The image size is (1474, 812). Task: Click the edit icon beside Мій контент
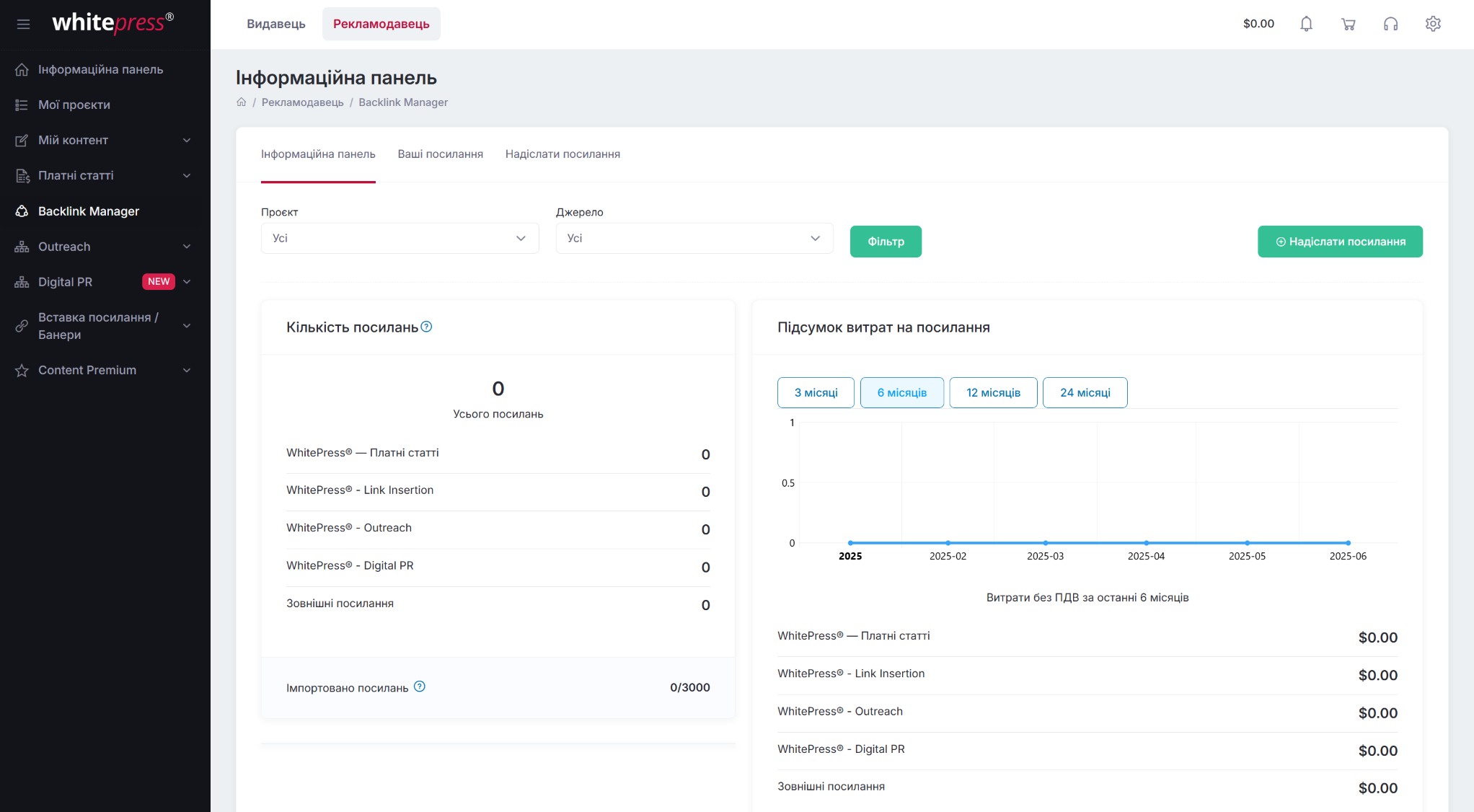[22, 140]
